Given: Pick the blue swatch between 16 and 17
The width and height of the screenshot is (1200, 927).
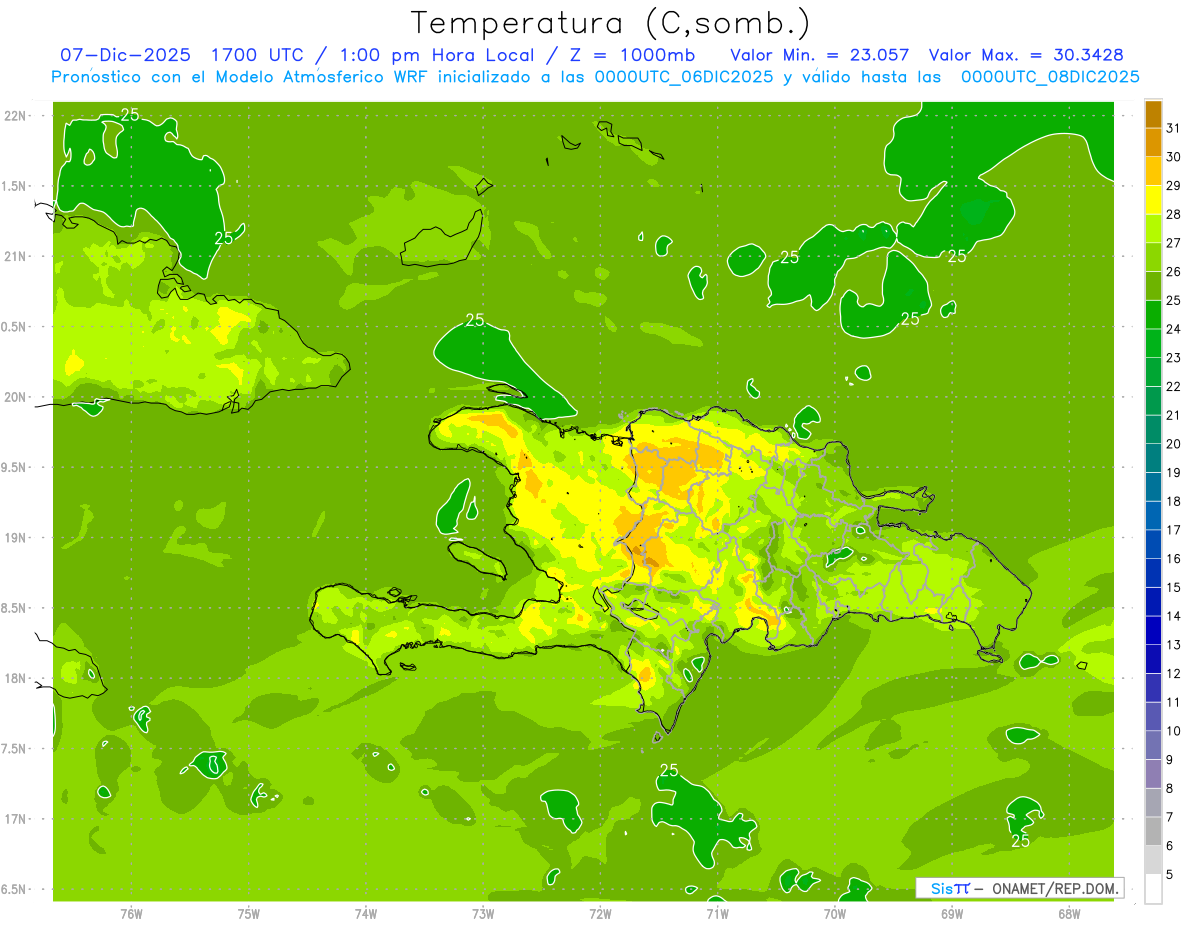Looking at the screenshot, I should pos(1153,544).
